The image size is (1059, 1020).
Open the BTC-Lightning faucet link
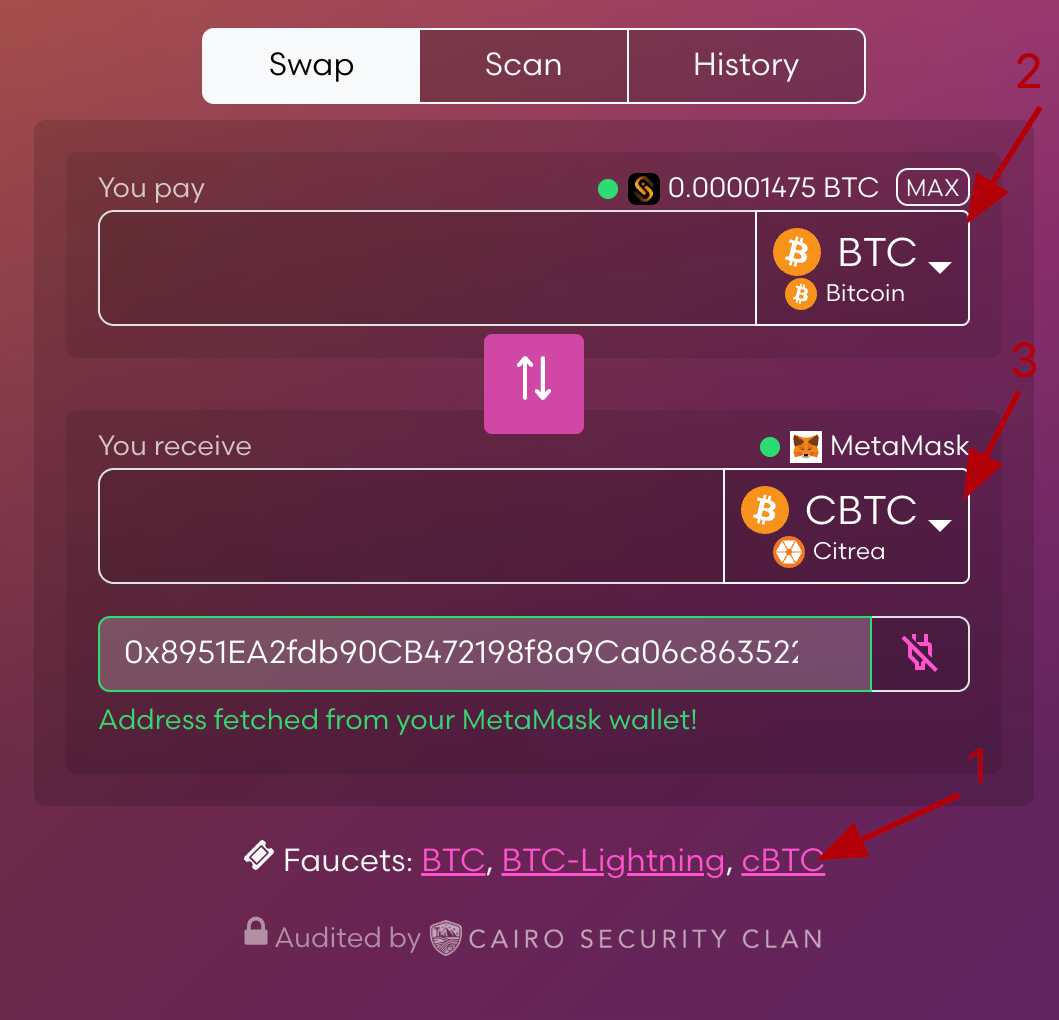(x=612, y=860)
